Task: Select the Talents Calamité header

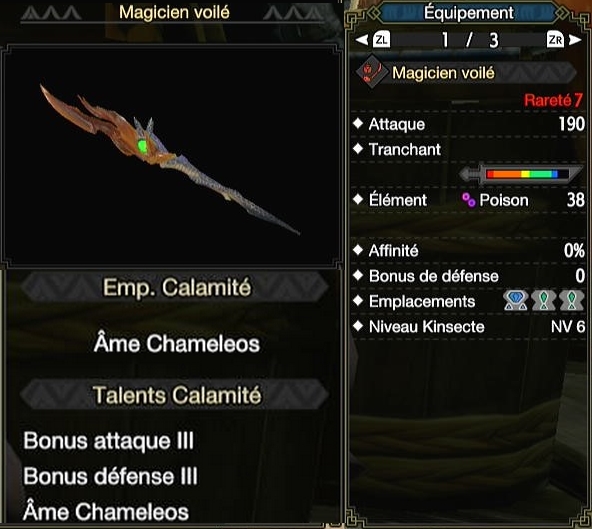Action: coord(176,395)
